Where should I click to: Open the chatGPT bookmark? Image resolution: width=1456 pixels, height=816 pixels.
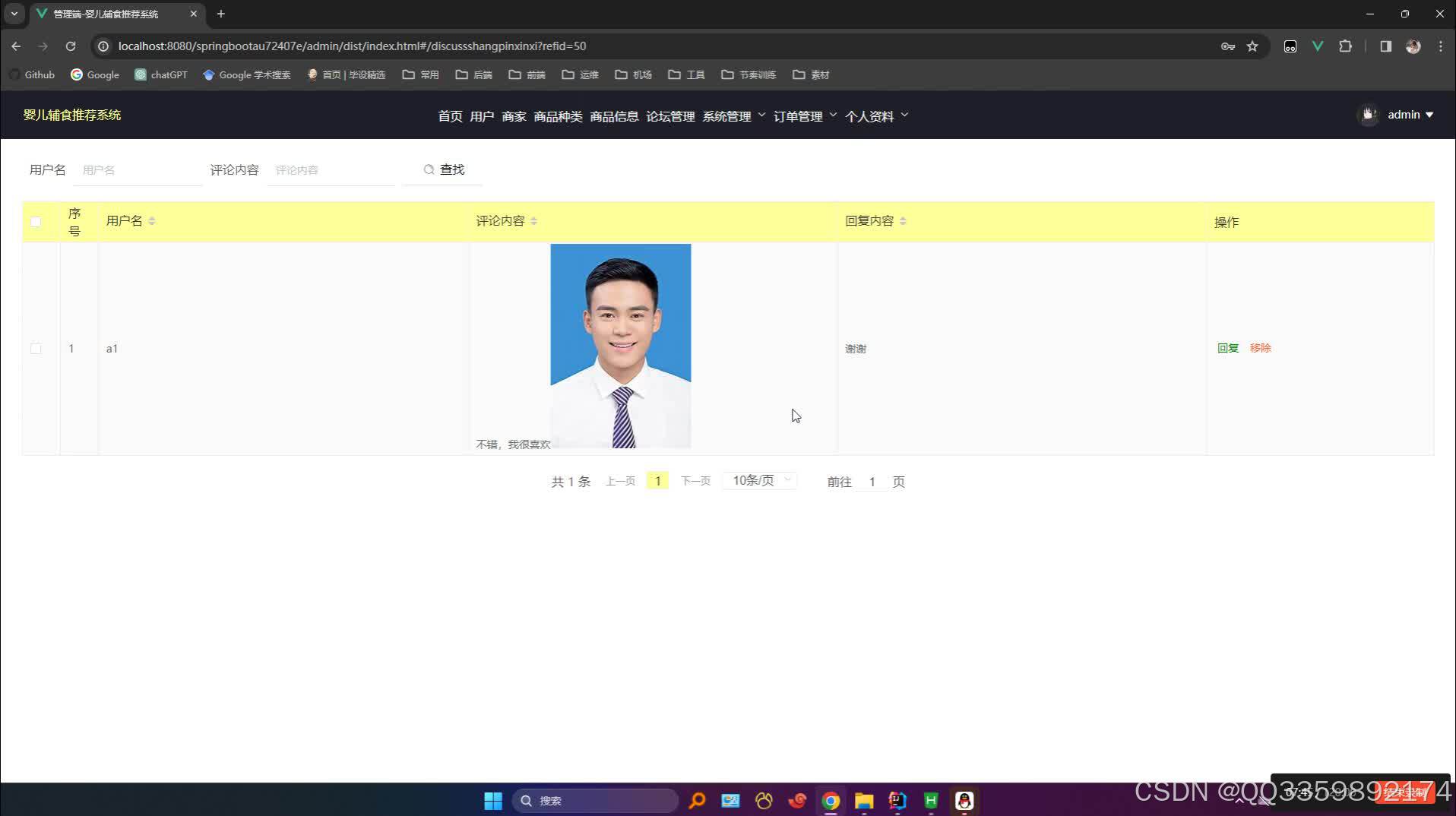(x=161, y=74)
